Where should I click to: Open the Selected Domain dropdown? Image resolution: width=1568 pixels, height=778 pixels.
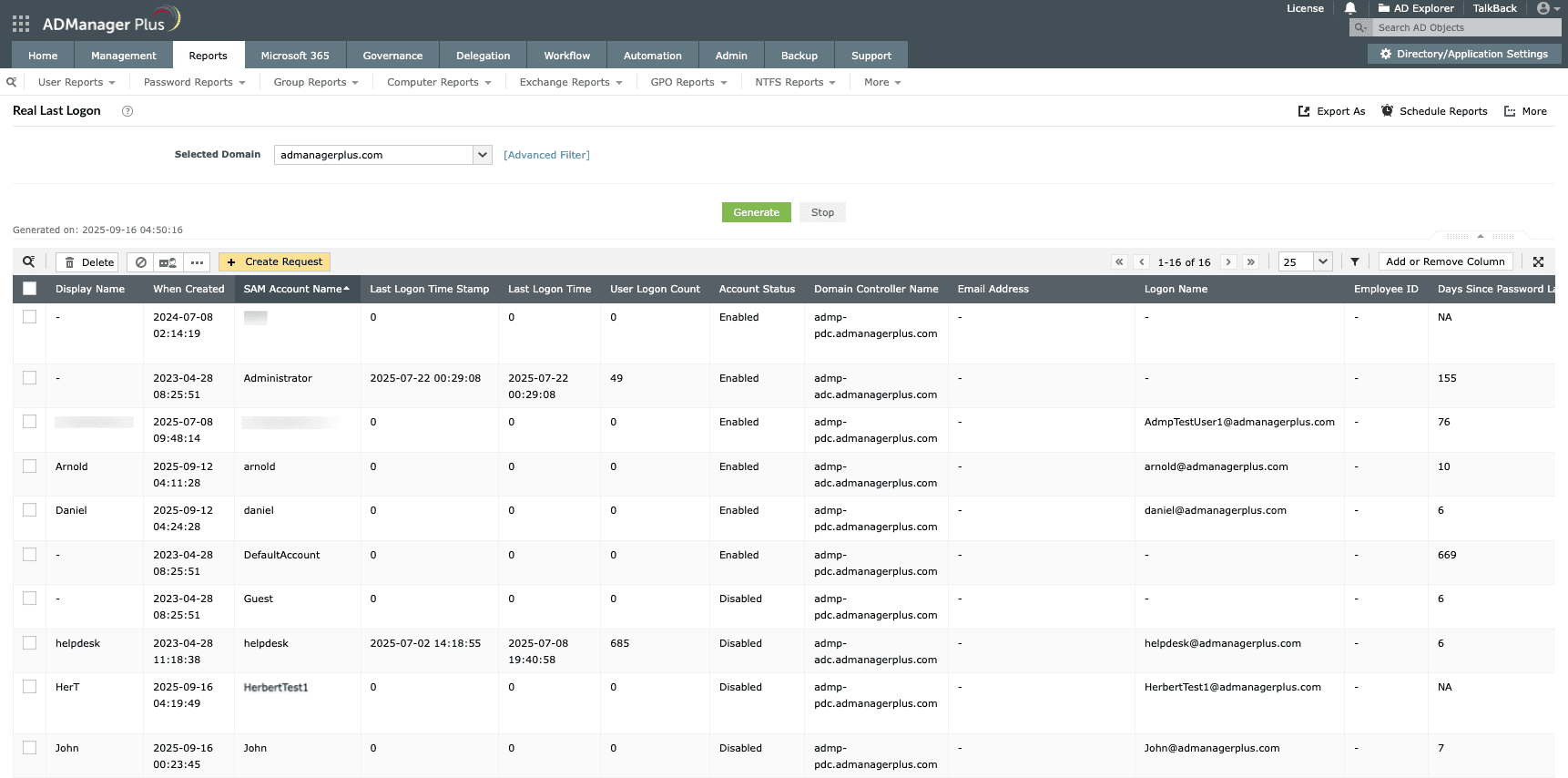pyautogui.click(x=483, y=155)
